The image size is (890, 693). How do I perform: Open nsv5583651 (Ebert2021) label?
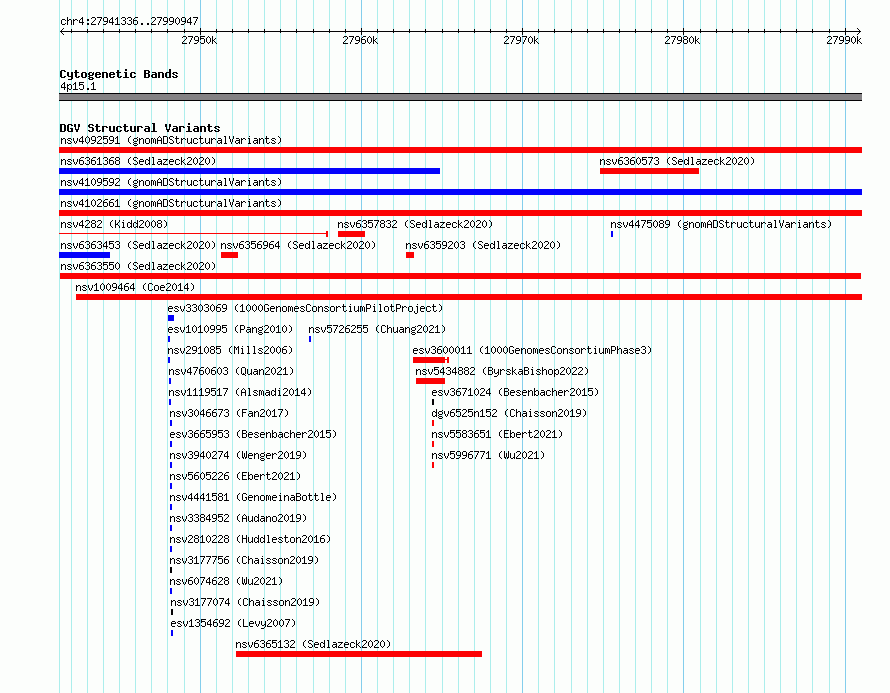497,434
